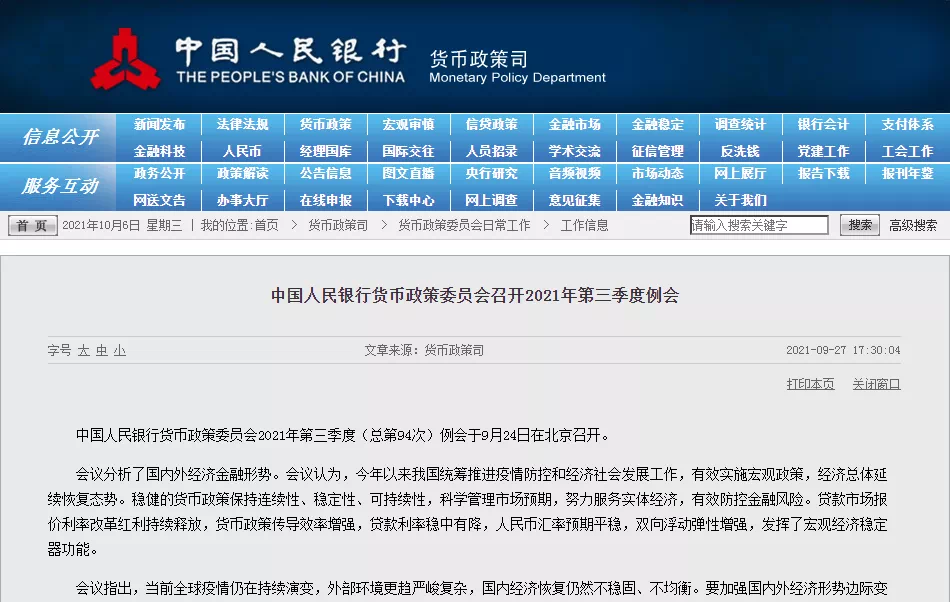Go to 支付体系 section
This screenshot has height=602, width=950.
click(907, 124)
